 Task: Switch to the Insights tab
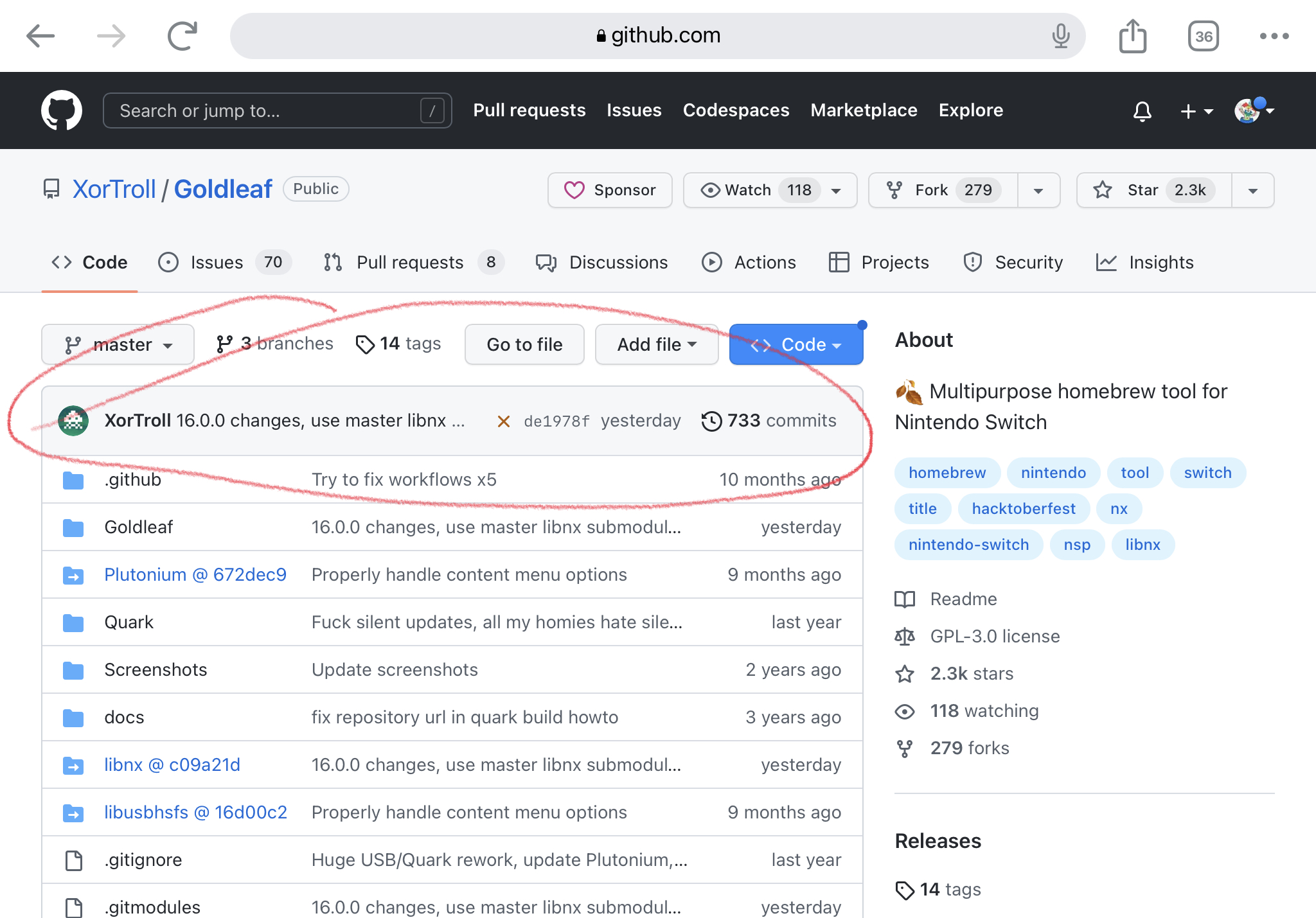1145,262
